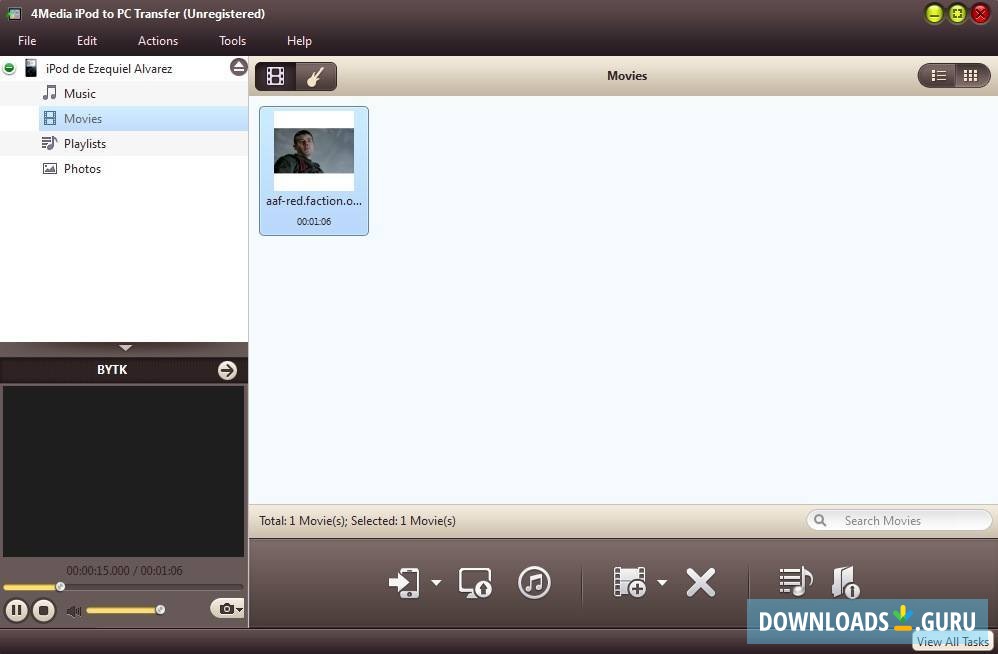The height and width of the screenshot is (654, 998).
Task: Mute the preview player audio
Action: (74, 610)
